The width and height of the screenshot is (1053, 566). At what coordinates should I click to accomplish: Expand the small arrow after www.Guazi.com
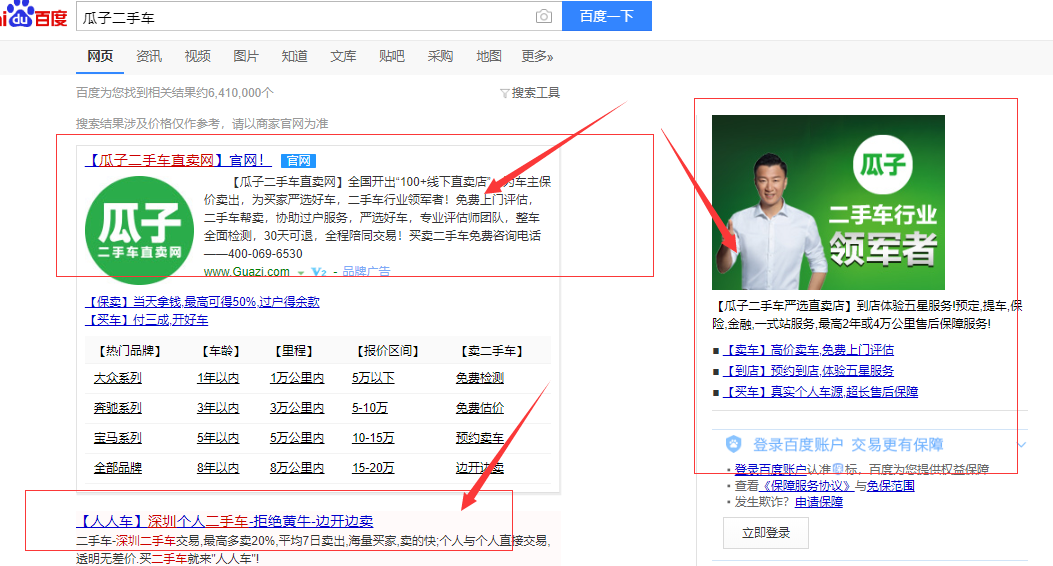point(301,272)
